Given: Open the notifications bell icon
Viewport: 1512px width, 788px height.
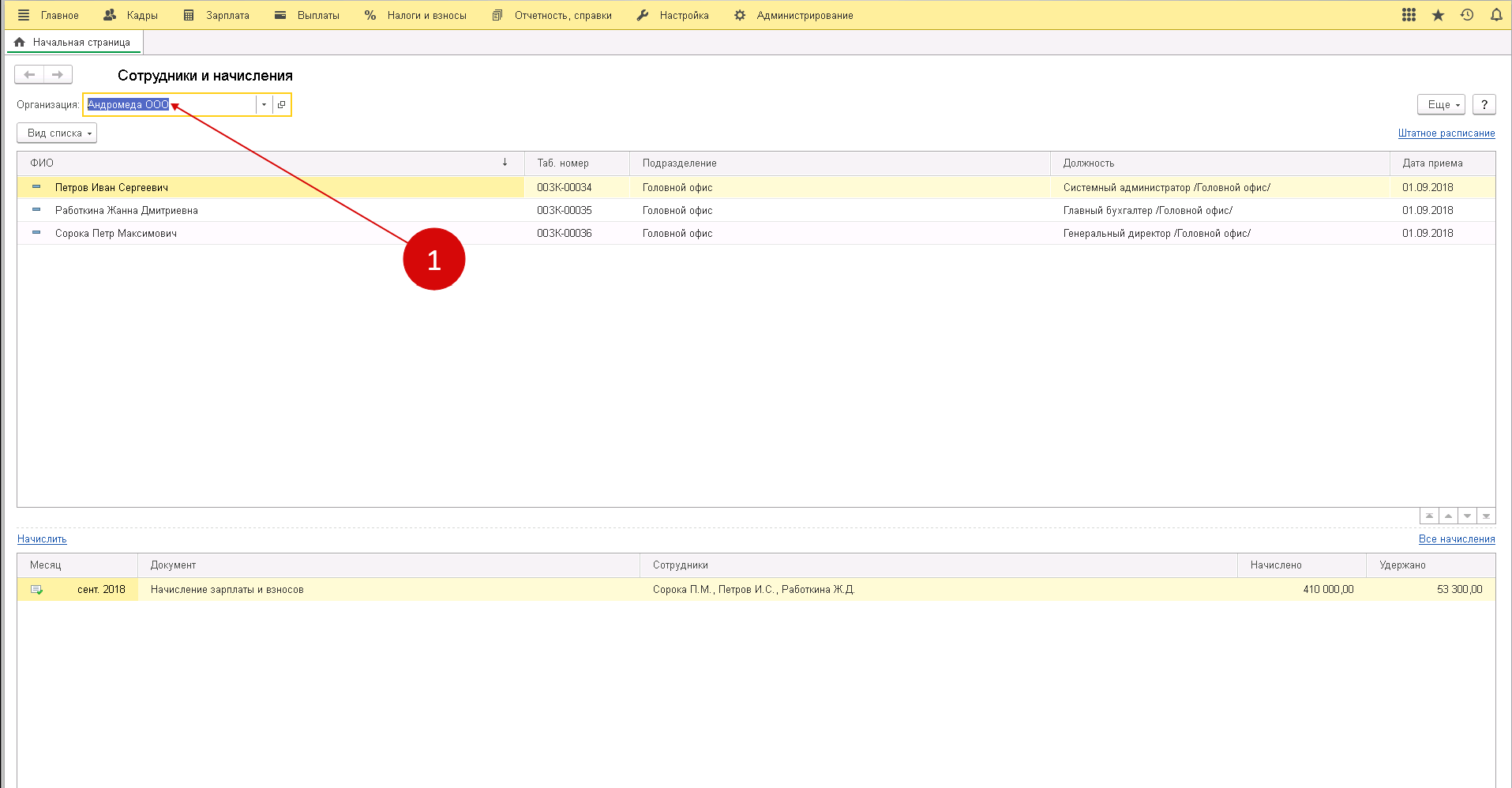Looking at the screenshot, I should [1495, 15].
